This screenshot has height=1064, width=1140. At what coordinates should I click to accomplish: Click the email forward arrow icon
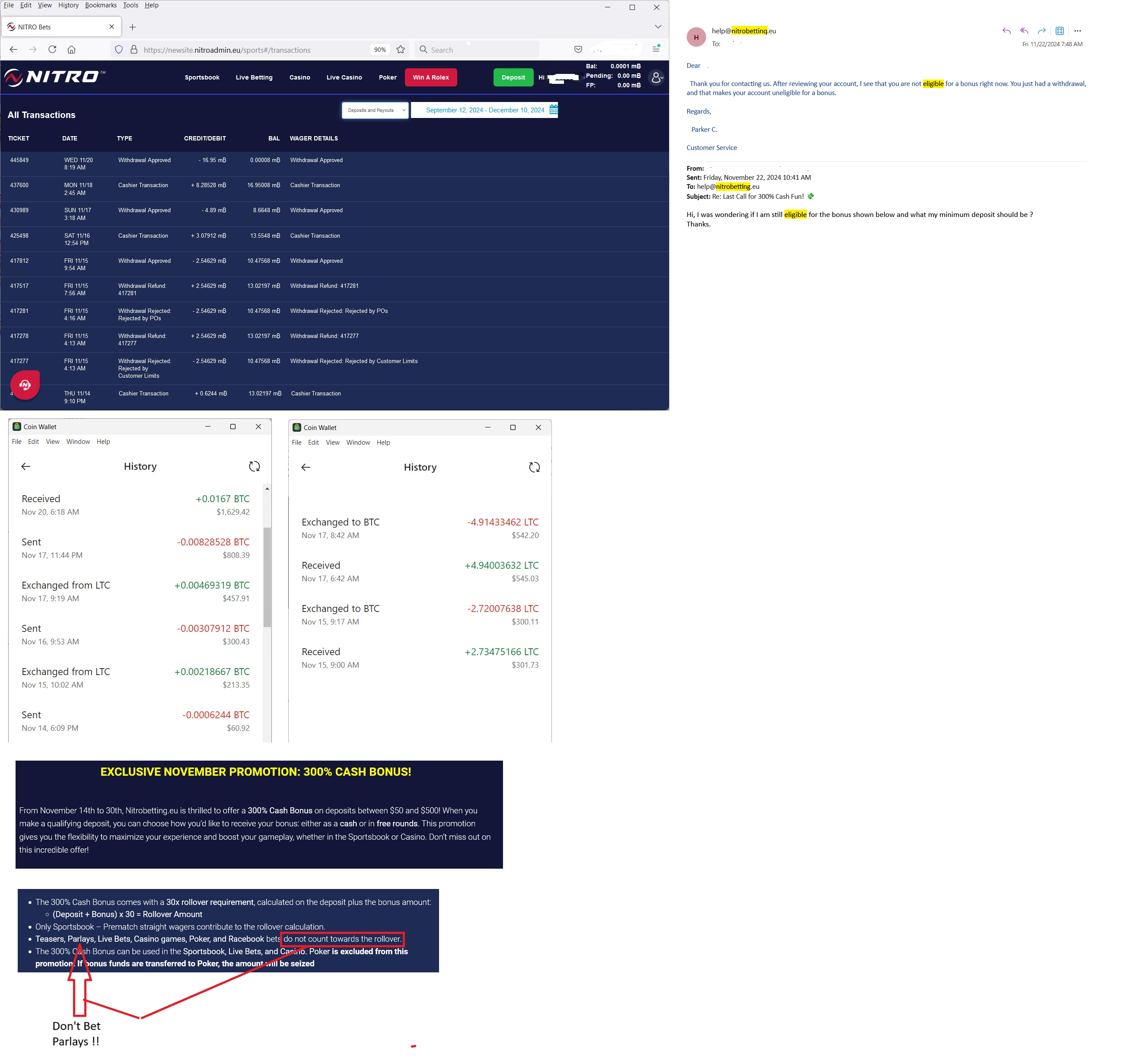[1042, 31]
